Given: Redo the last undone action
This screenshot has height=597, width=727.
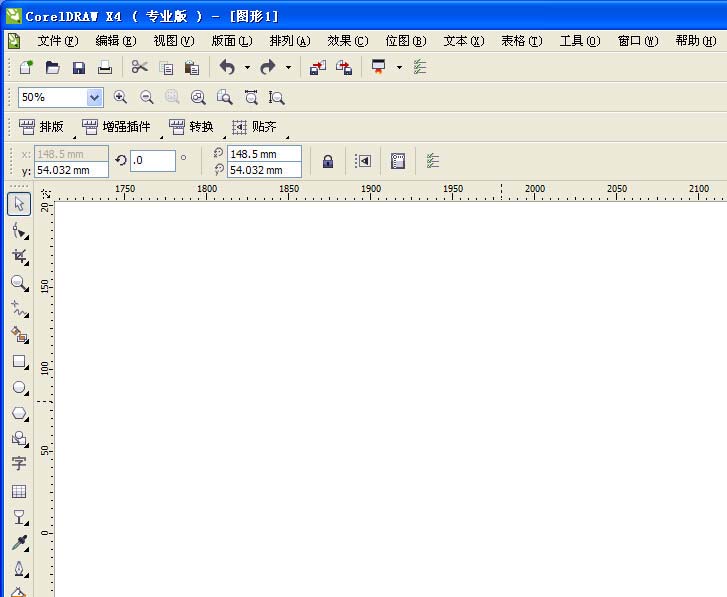Looking at the screenshot, I should point(268,67).
